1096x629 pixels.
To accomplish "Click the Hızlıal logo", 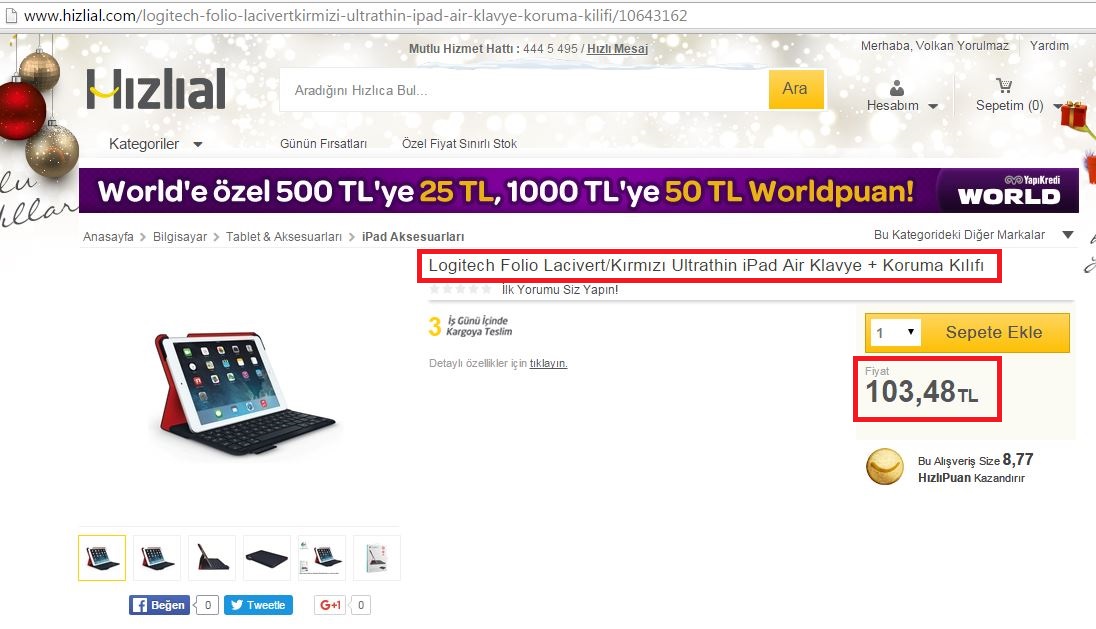I will pyautogui.click(x=156, y=89).
